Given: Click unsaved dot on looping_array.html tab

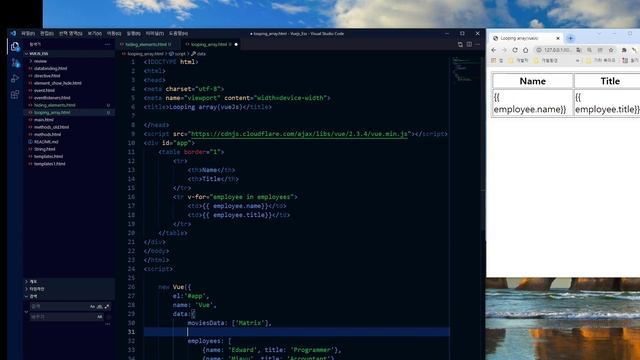Looking at the screenshot, I should tap(236, 44).
